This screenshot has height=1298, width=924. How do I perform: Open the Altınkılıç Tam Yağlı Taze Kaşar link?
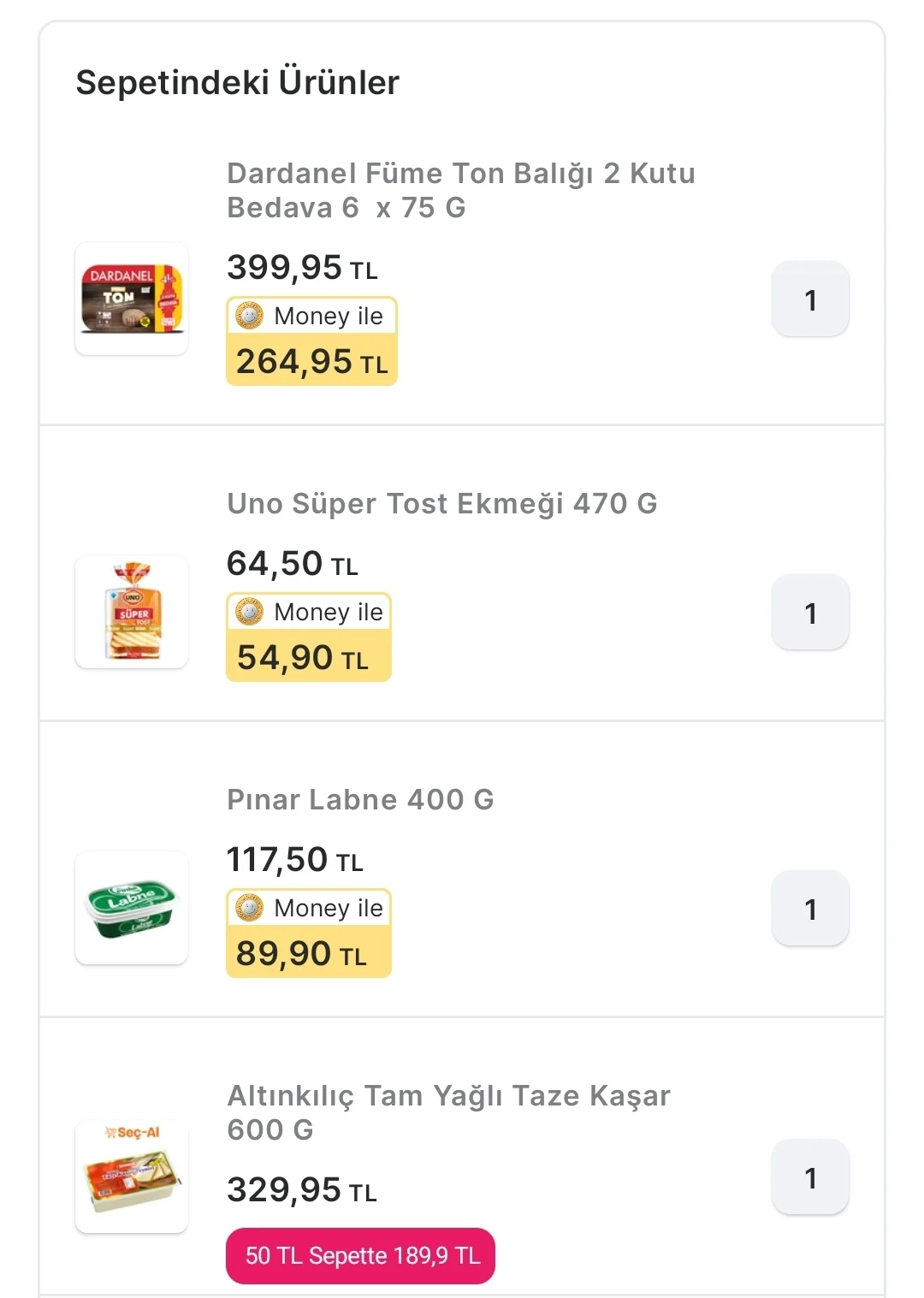click(x=448, y=1112)
